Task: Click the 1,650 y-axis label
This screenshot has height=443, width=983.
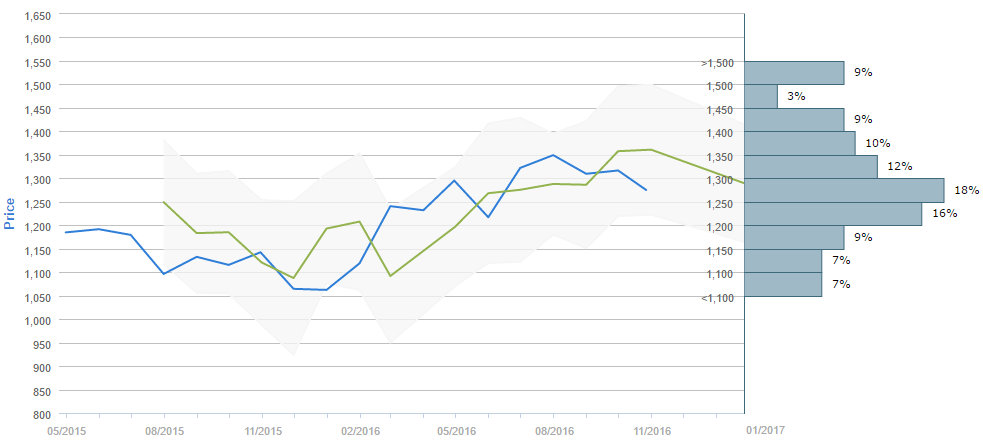Action: click(37, 16)
